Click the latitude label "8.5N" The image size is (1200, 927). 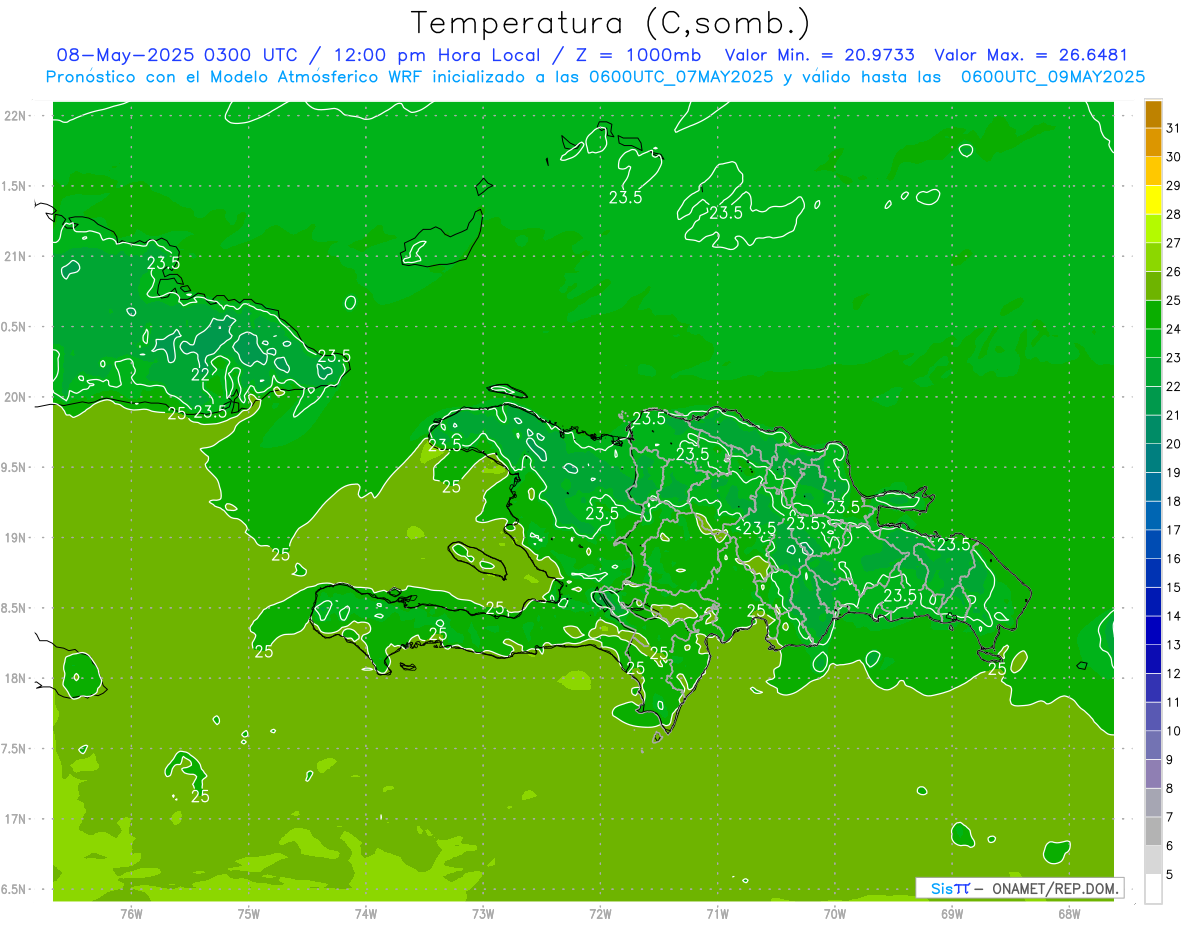click(x=13, y=609)
